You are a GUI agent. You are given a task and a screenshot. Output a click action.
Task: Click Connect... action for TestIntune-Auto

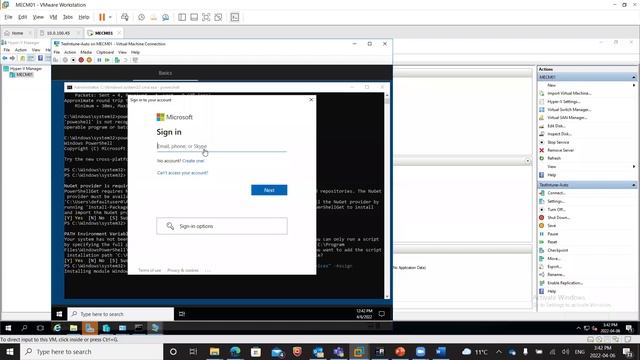tap(556, 193)
